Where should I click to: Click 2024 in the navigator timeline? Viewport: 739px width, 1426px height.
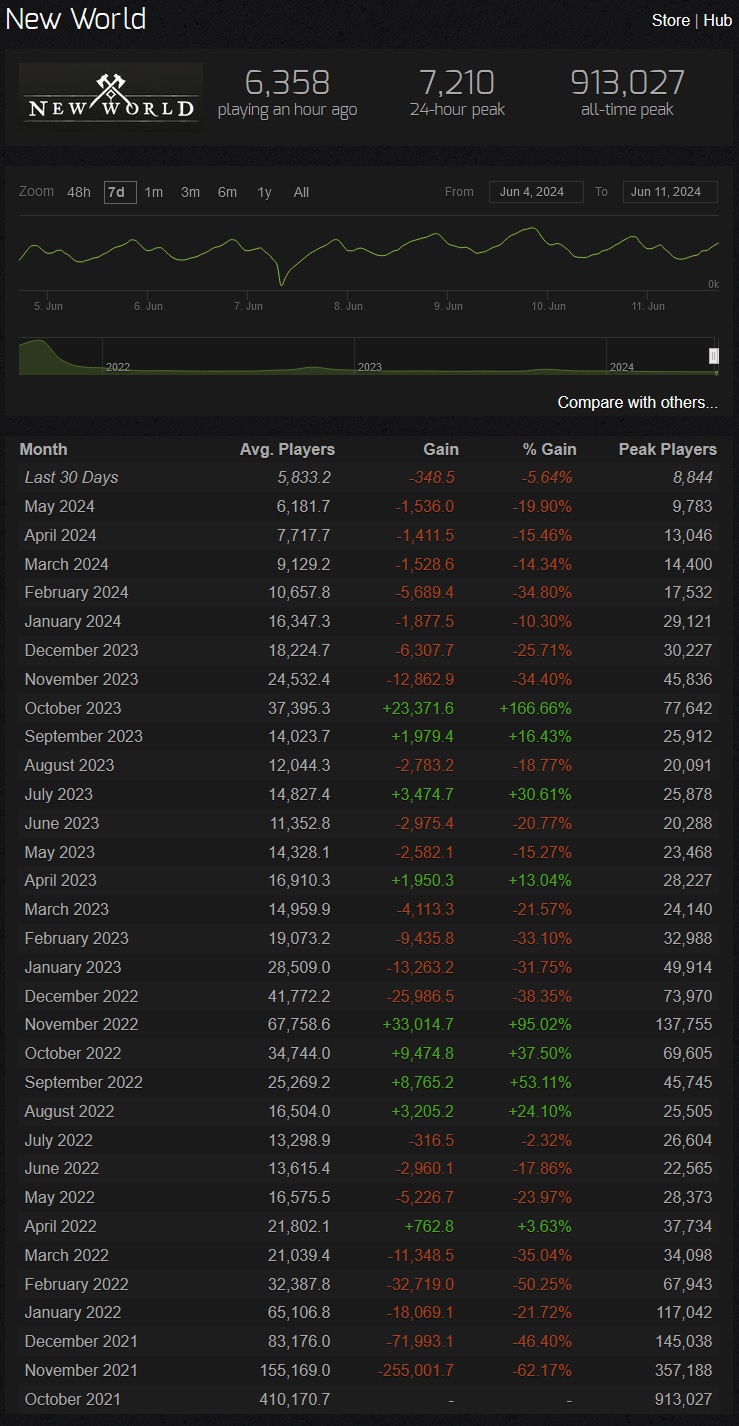(622, 367)
